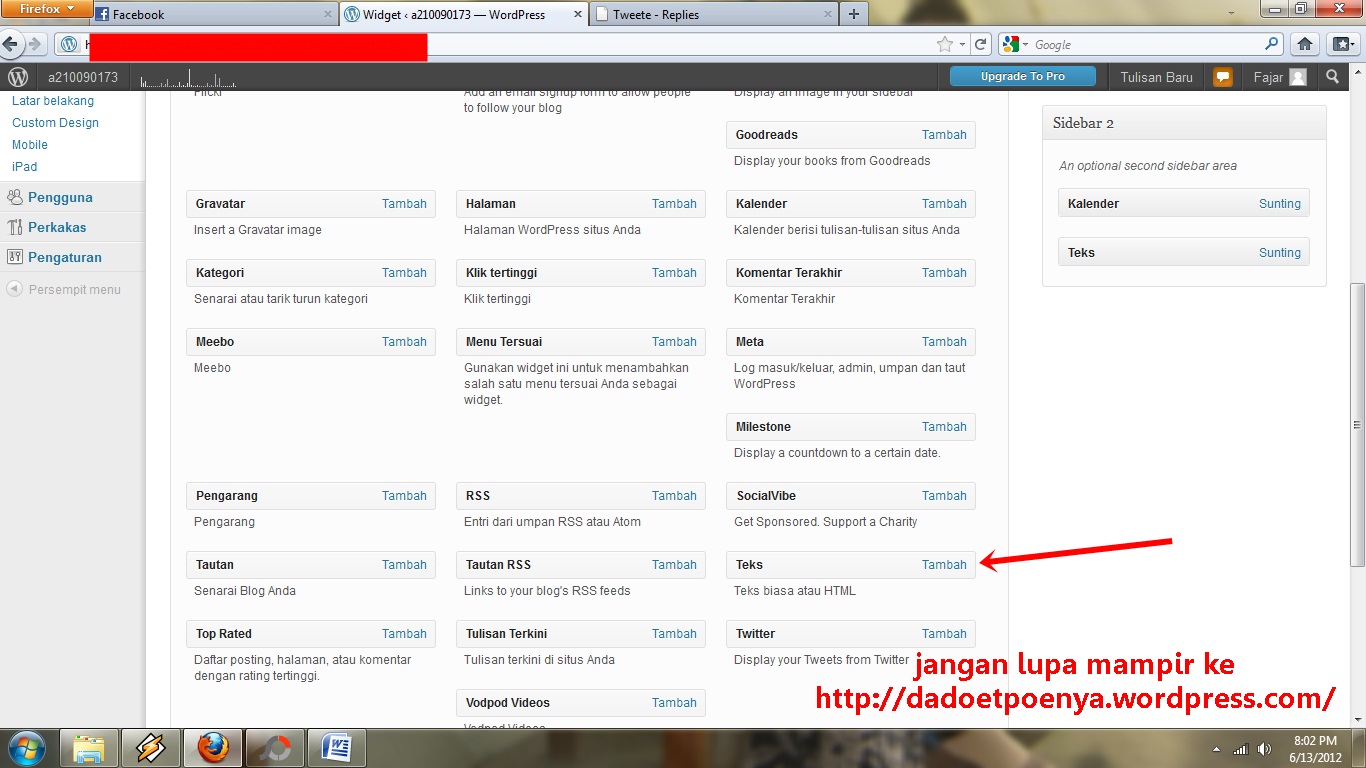The width and height of the screenshot is (1366, 768).
Task: Open Windows Explorer from the taskbar
Action: (x=89, y=748)
